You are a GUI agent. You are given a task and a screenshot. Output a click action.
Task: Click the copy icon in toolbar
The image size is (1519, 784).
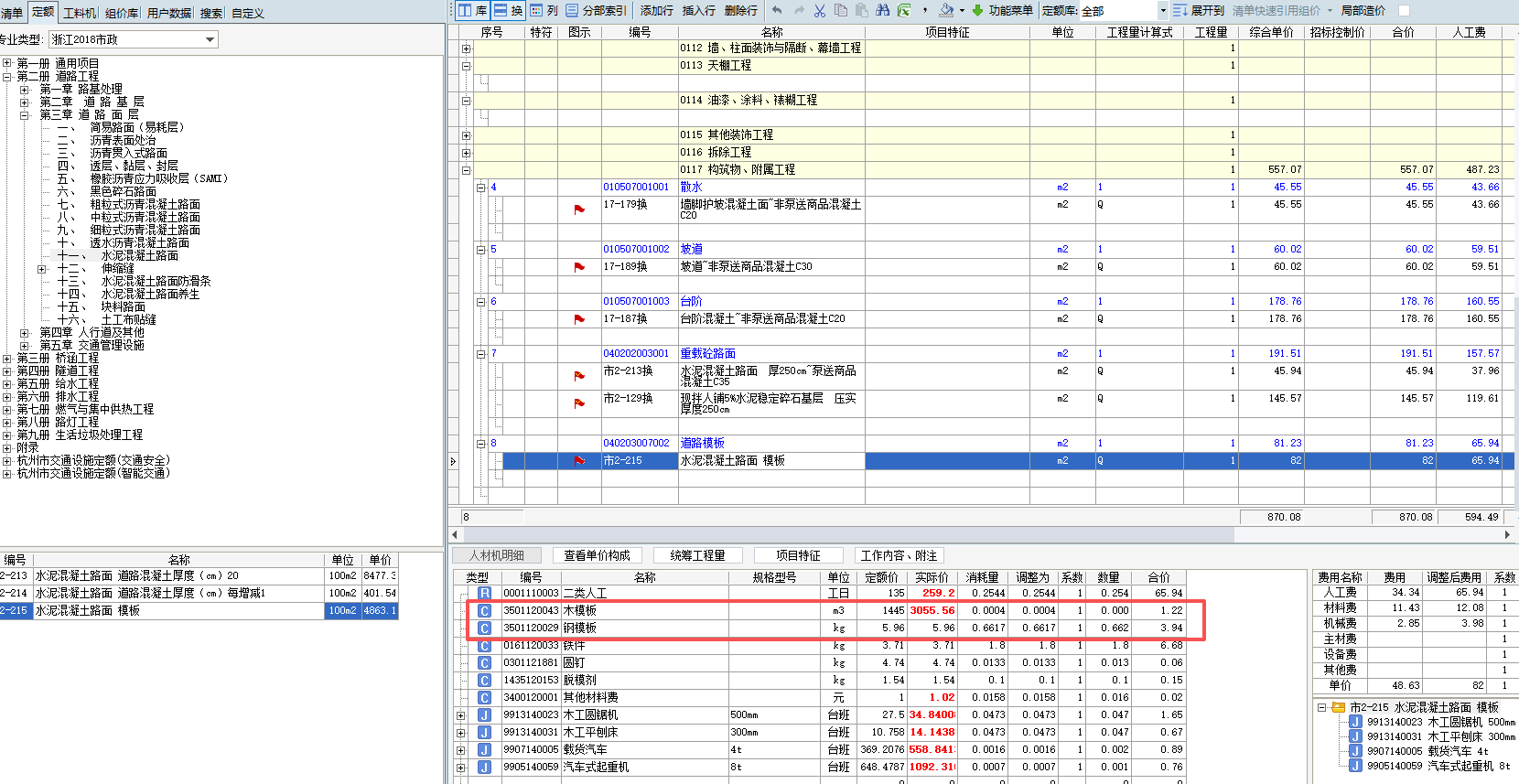[840, 10]
